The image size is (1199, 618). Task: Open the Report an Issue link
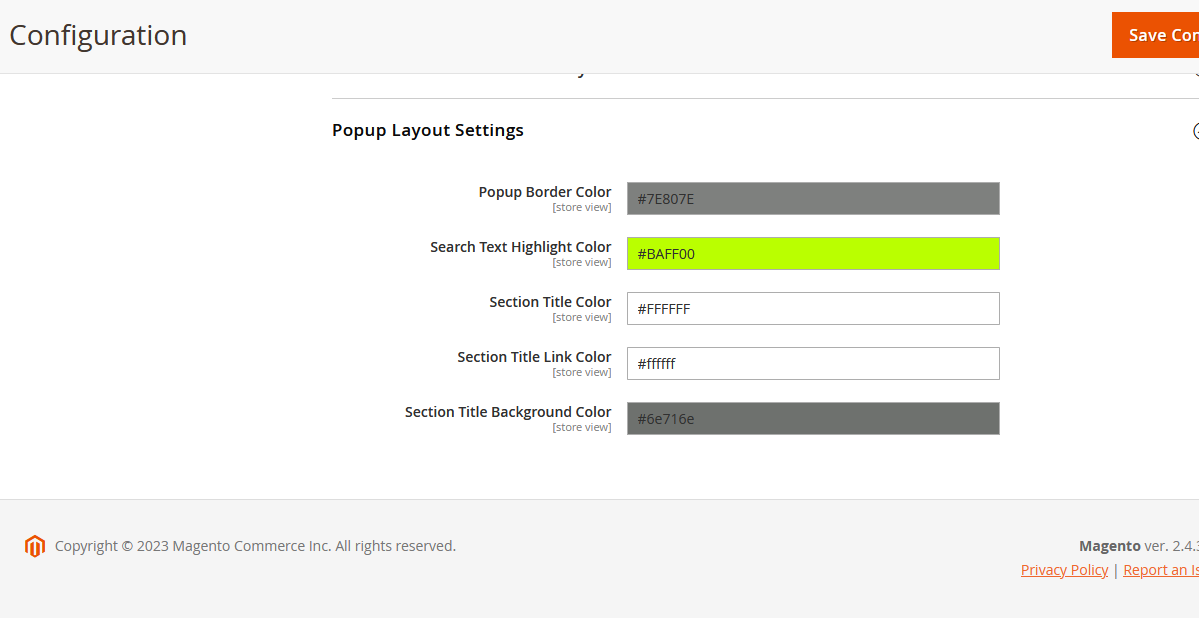click(x=1160, y=570)
